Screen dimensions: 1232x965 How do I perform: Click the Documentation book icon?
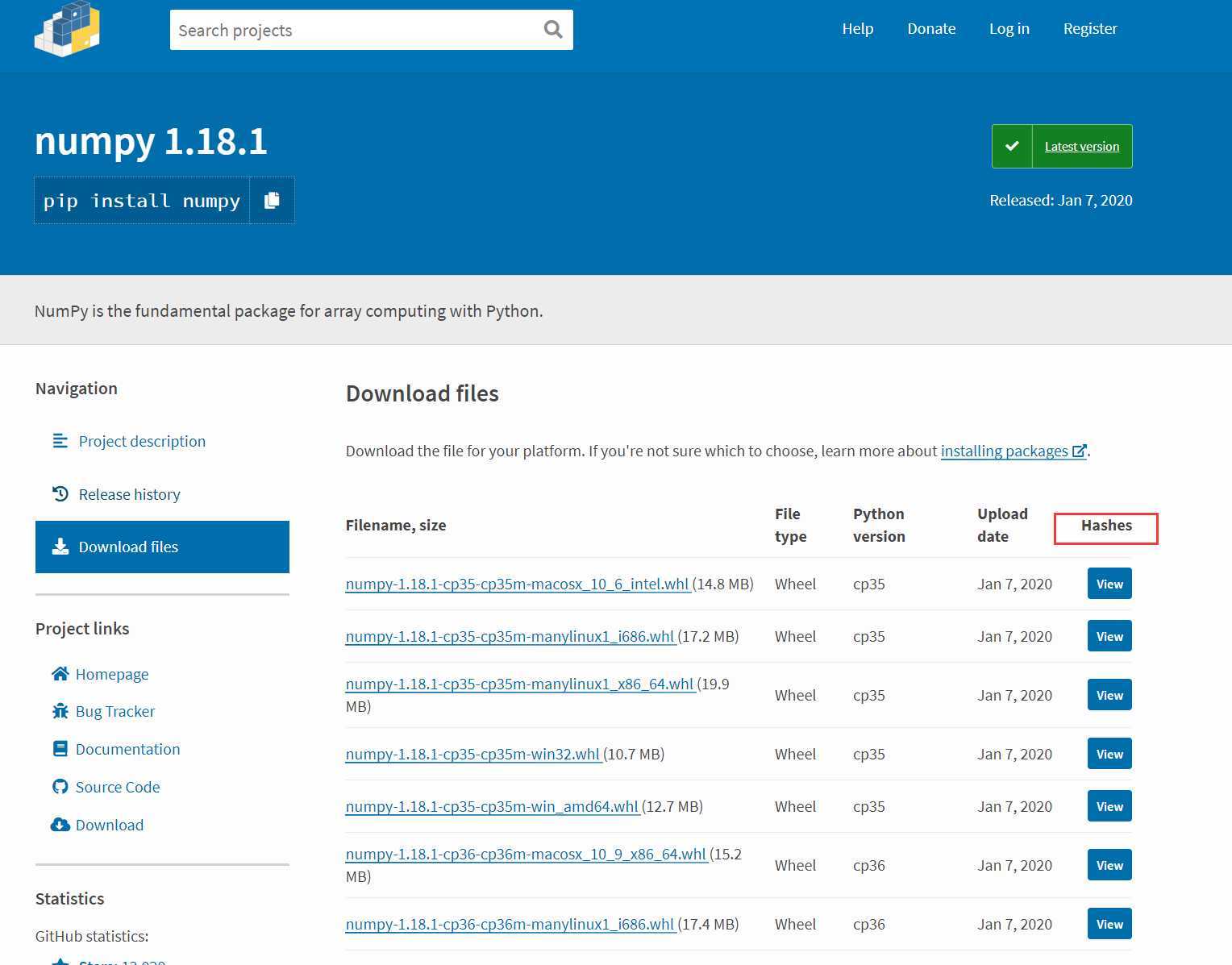tap(60, 749)
